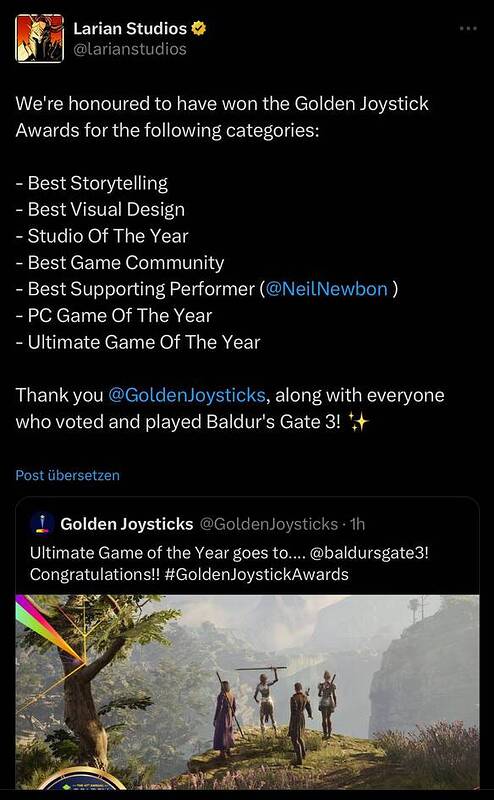Image resolution: width=494 pixels, height=800 pixels.
Task: Open the @GoldenJoysticks mention in post
Action: click(x=187, y=395)
